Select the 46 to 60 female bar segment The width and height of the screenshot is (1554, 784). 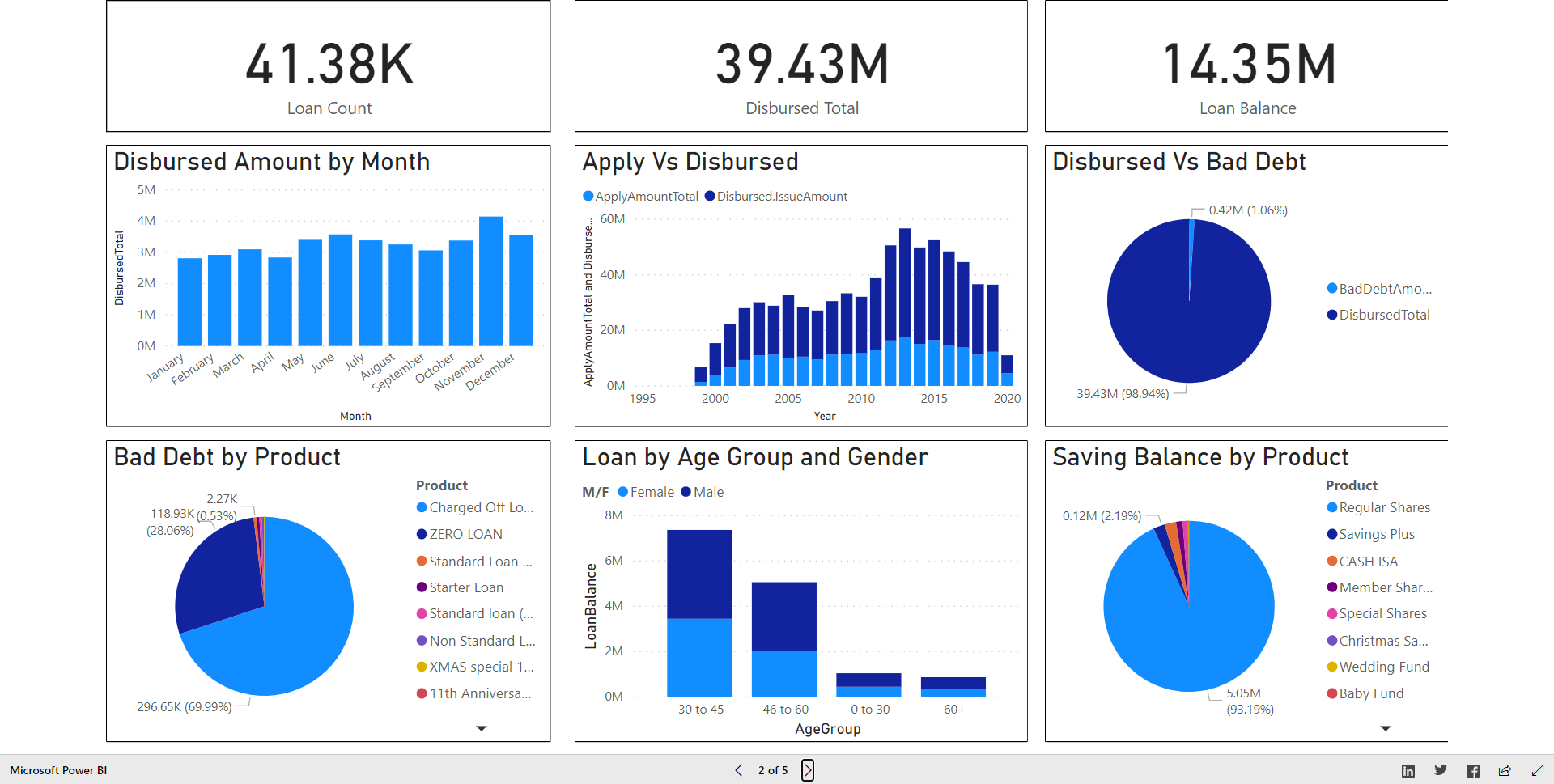(x=784, y=673)
